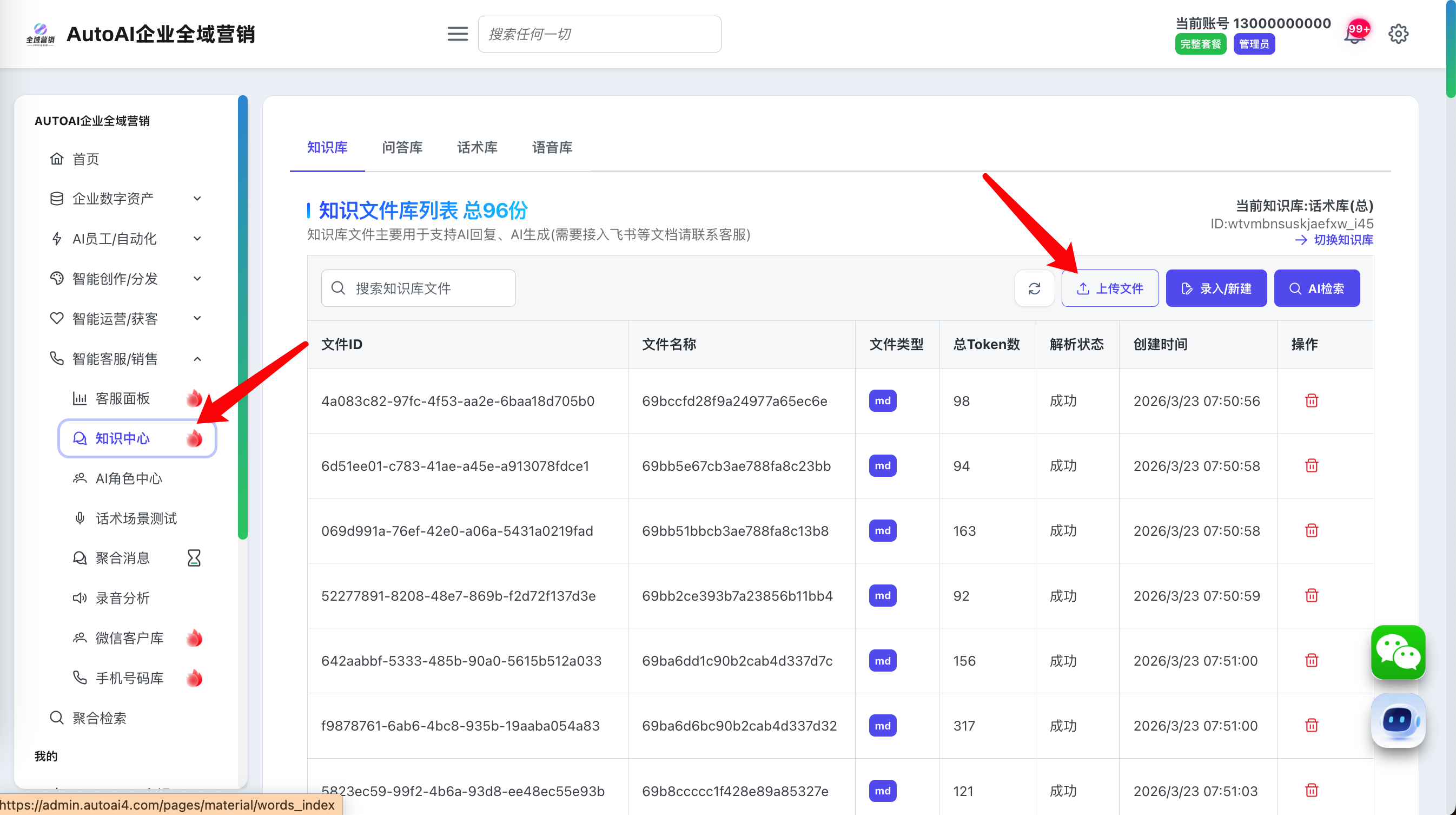Image resolution: width=1456 pixels, height=815 pixels.
Task: Click the 上传文件 button
Action: click(1109, 288)
